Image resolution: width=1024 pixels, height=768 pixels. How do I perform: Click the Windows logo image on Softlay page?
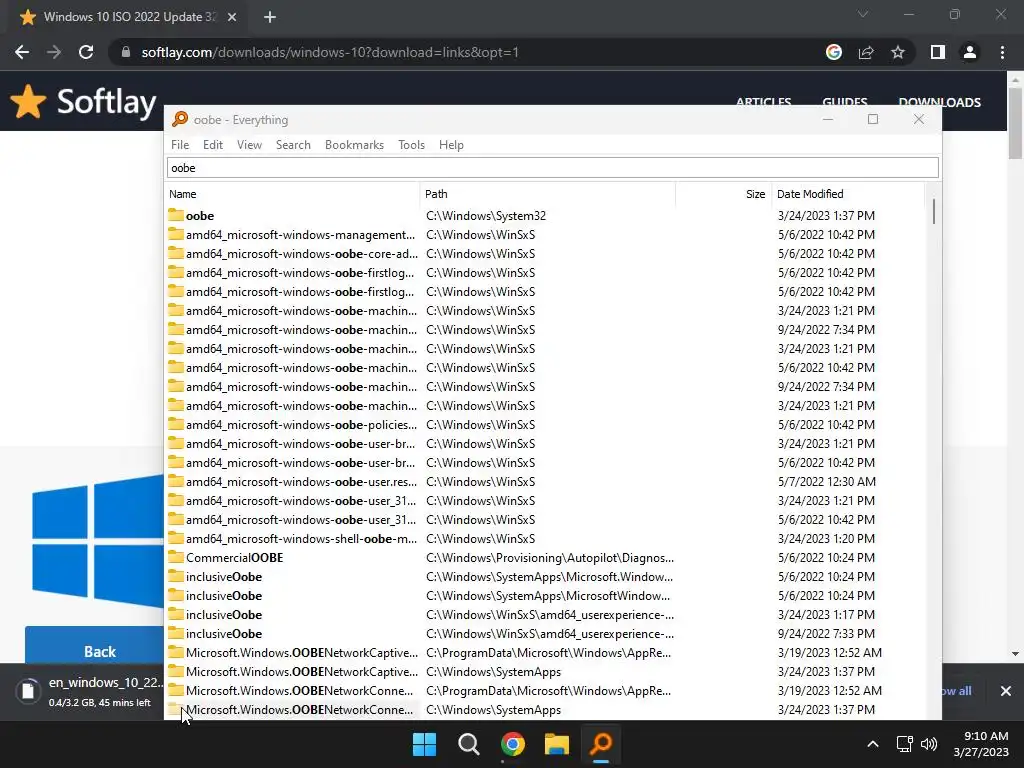click(98, 542)
